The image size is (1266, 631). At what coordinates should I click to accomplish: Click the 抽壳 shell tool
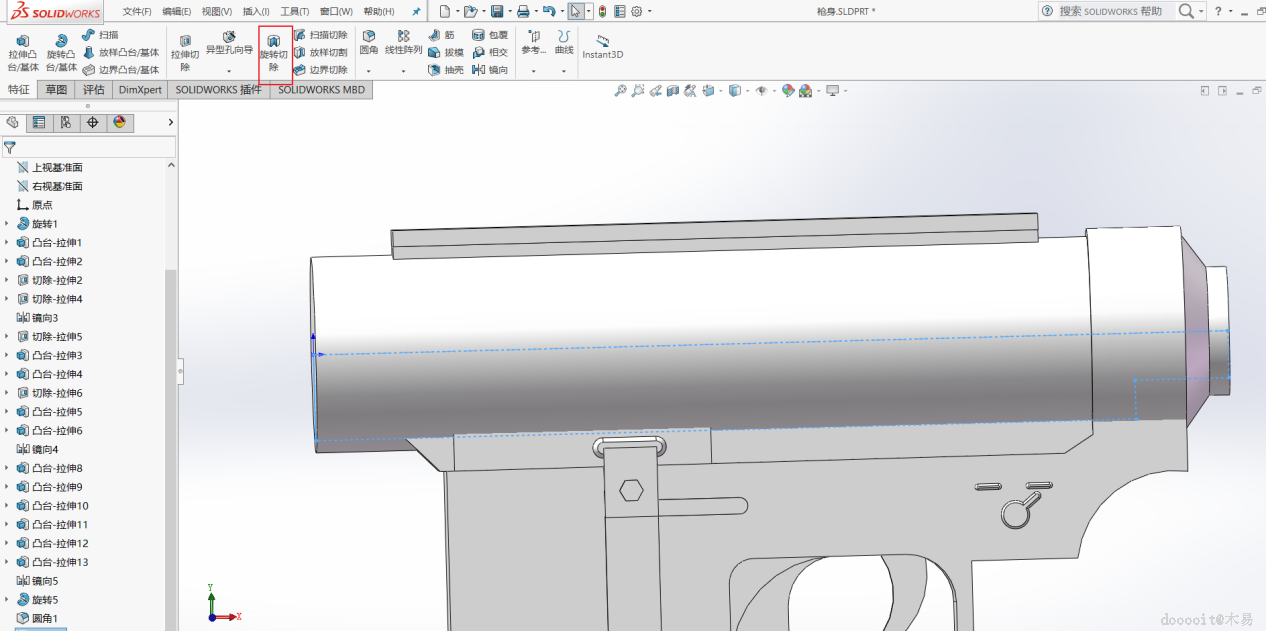446,70
